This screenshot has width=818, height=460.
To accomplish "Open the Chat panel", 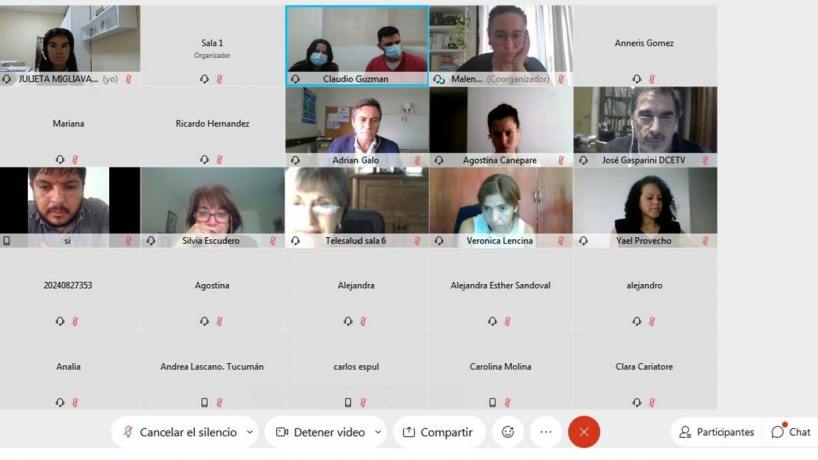I will pyautogui.click(x=791, y=432).
